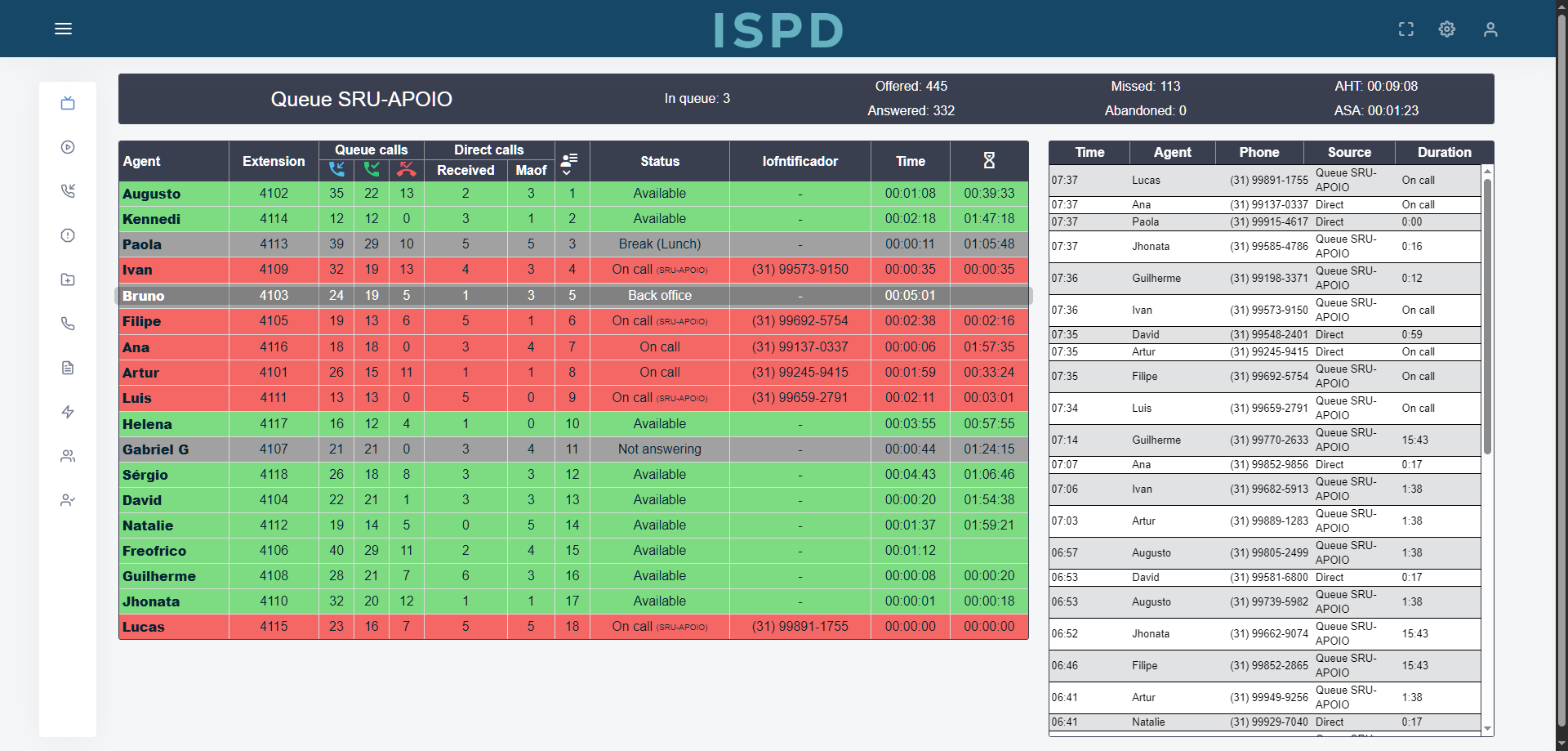Select agent Freofrico in the table
1568x751 pixels.
pos(154,551)
